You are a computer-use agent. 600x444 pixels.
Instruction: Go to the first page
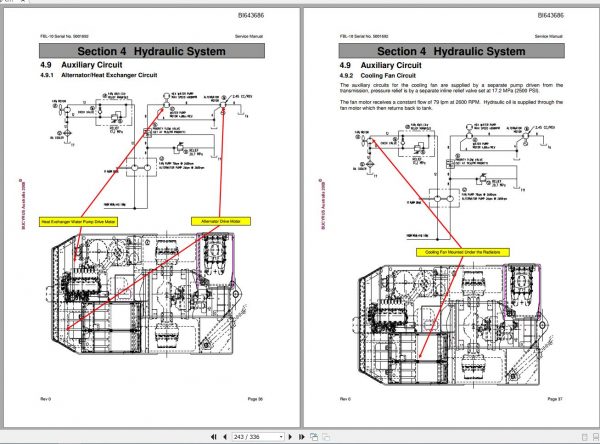pyautogui.click(x=214, y=437)
